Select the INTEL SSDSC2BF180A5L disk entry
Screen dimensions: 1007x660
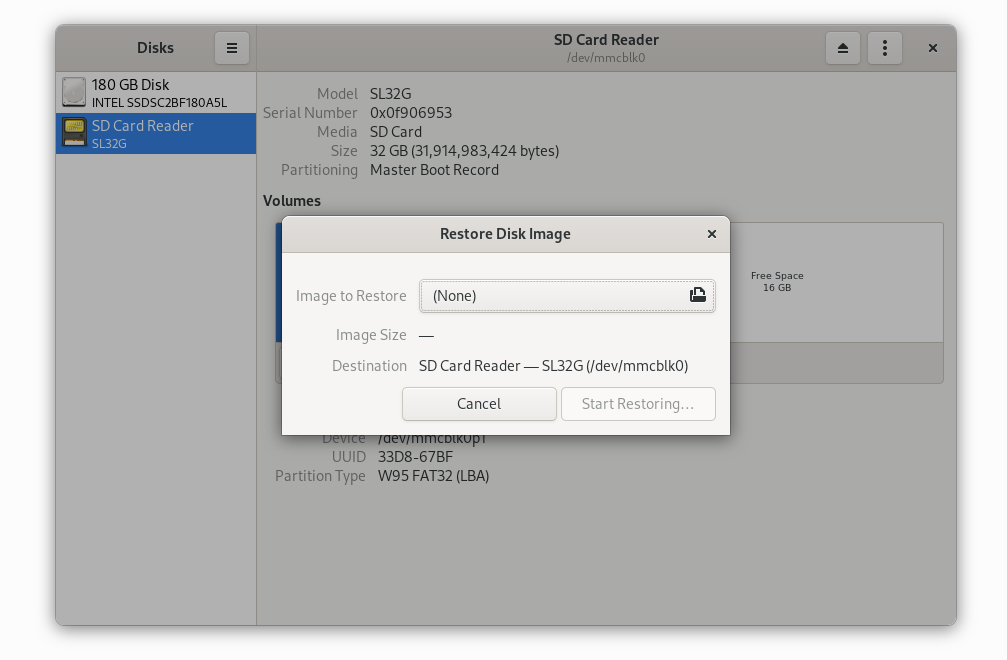155,92
